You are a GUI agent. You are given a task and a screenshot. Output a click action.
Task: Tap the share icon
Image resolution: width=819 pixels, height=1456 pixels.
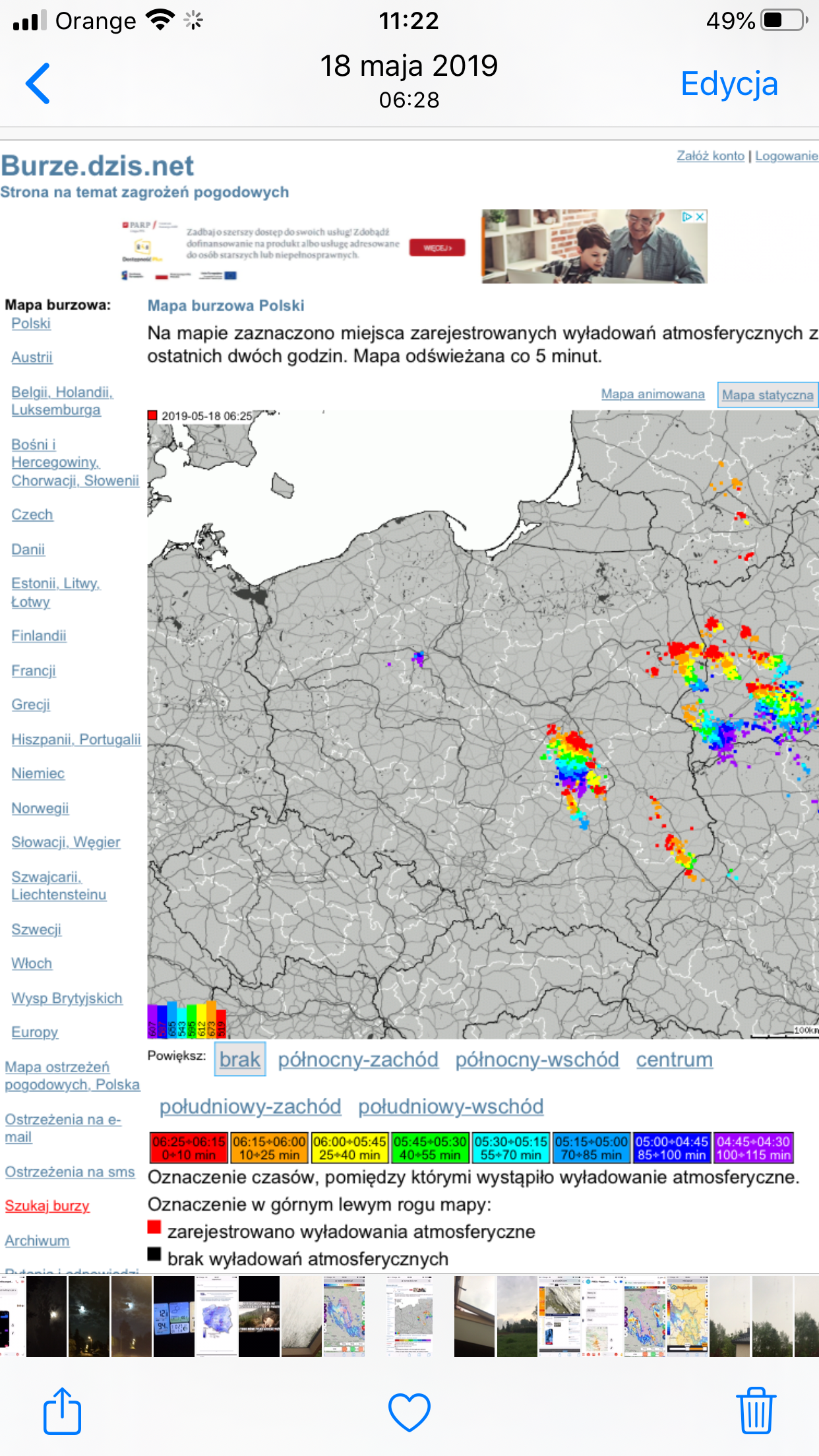pos(62,1412)
